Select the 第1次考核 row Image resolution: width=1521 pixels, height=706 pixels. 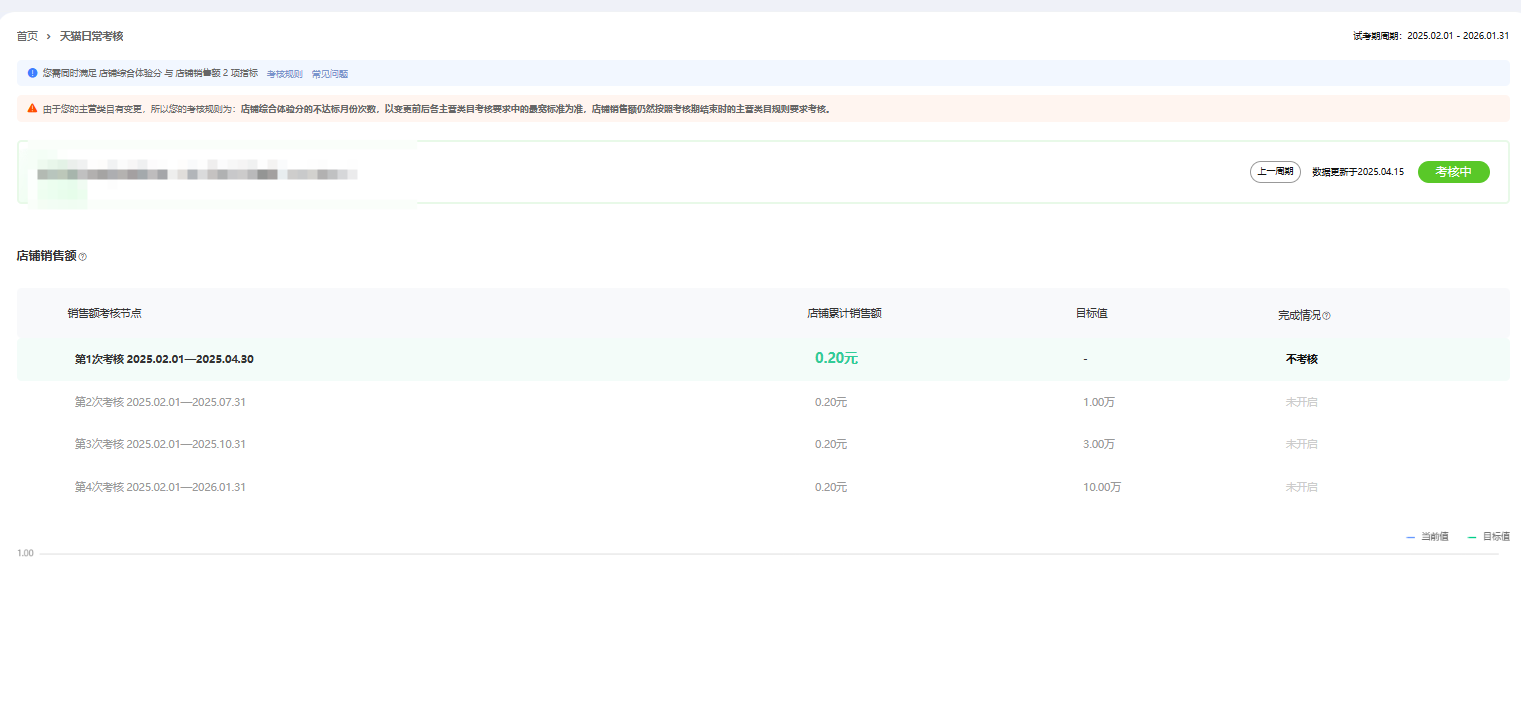[x=164, y=359]
